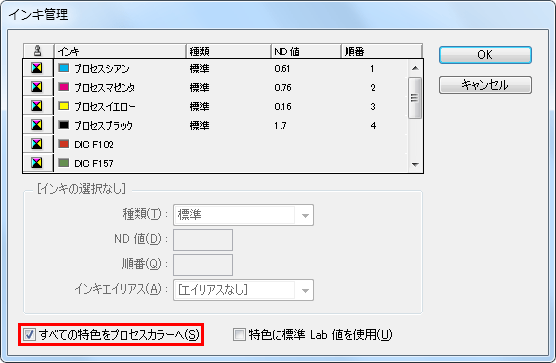Click the ND value 0.76
Image resolution: width=556 pixels, height=363 pixels.
click(283, 88)
